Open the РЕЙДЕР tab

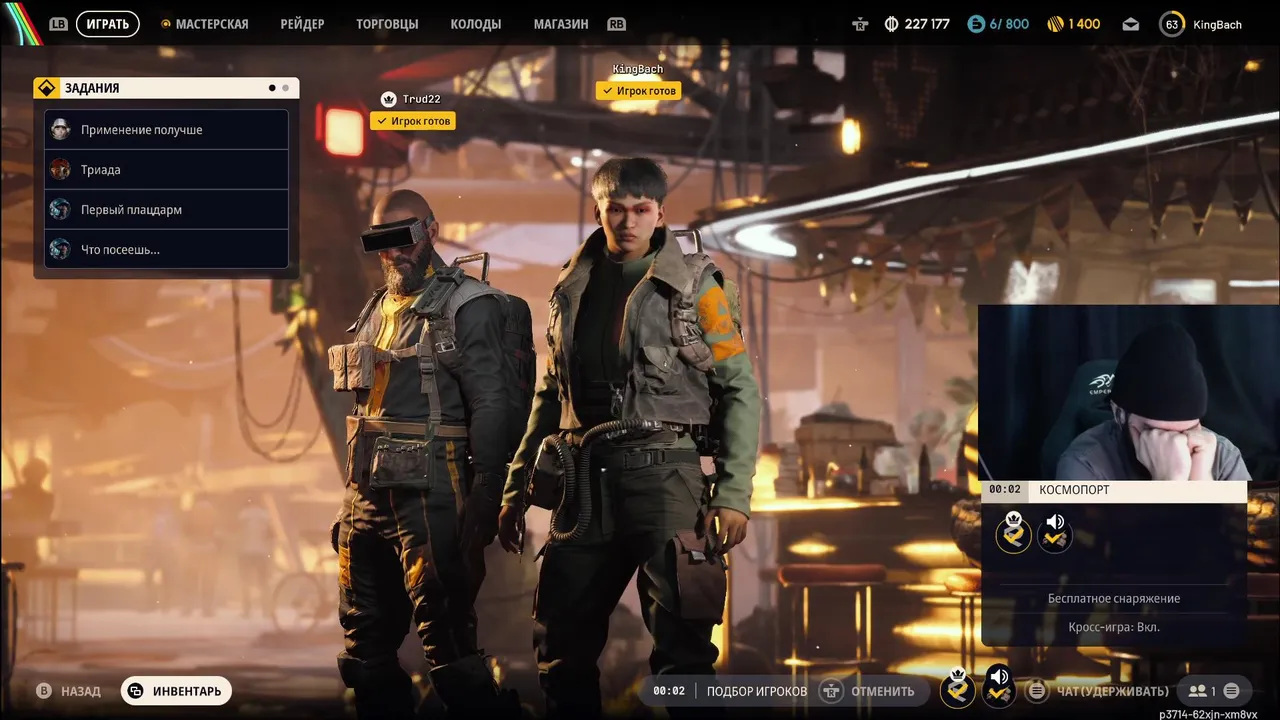click(x=302, y=24)
